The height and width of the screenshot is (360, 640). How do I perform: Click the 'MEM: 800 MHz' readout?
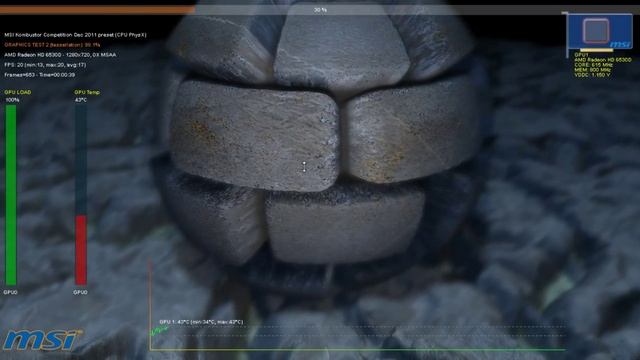593,70
